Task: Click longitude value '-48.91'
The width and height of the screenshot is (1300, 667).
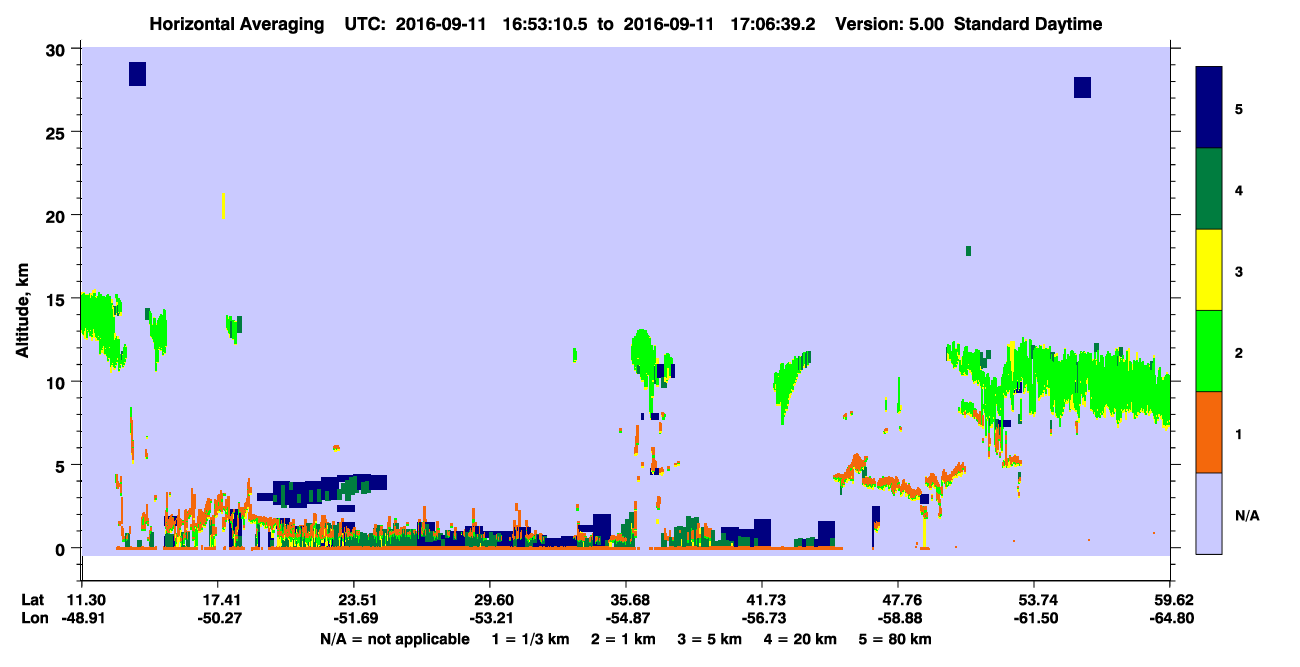Action: [82, 619]
